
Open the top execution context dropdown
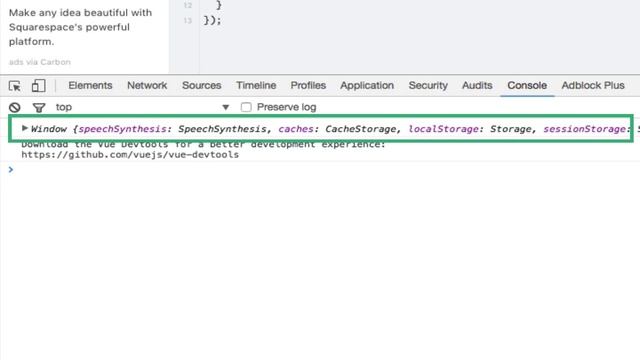click(x=142, y=107)
